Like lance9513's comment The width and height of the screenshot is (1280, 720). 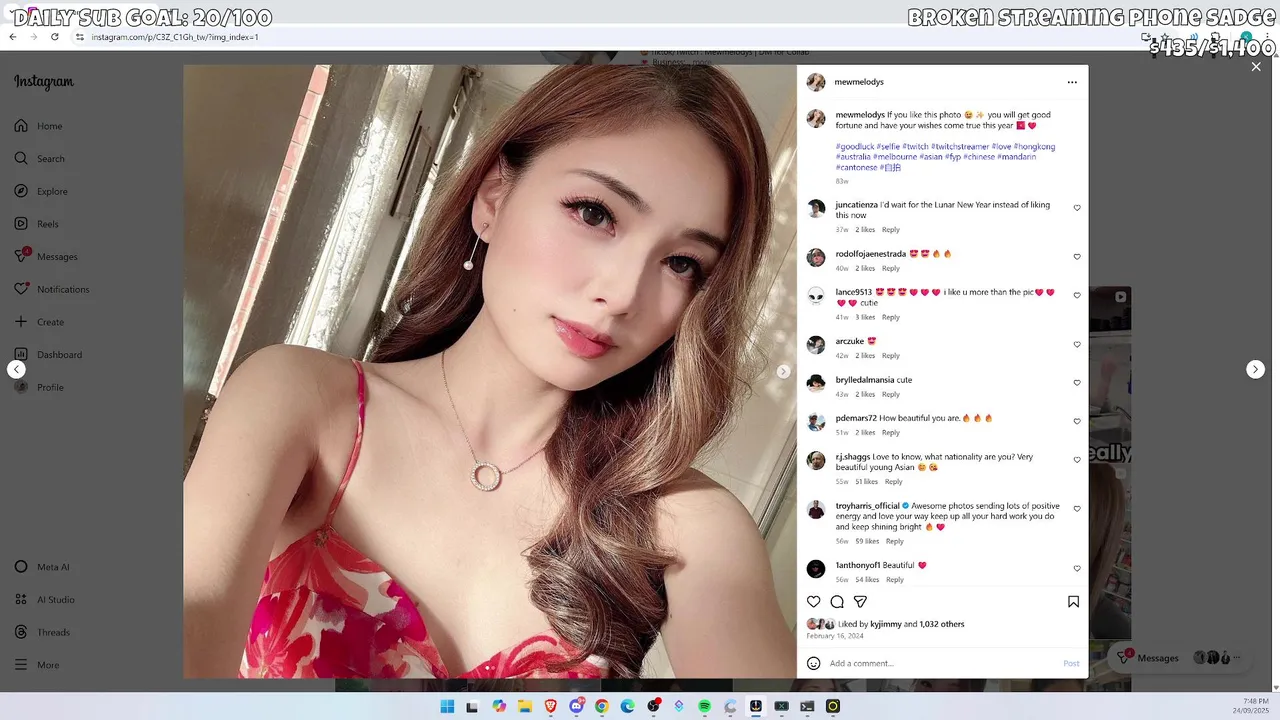pos(1077,296)
